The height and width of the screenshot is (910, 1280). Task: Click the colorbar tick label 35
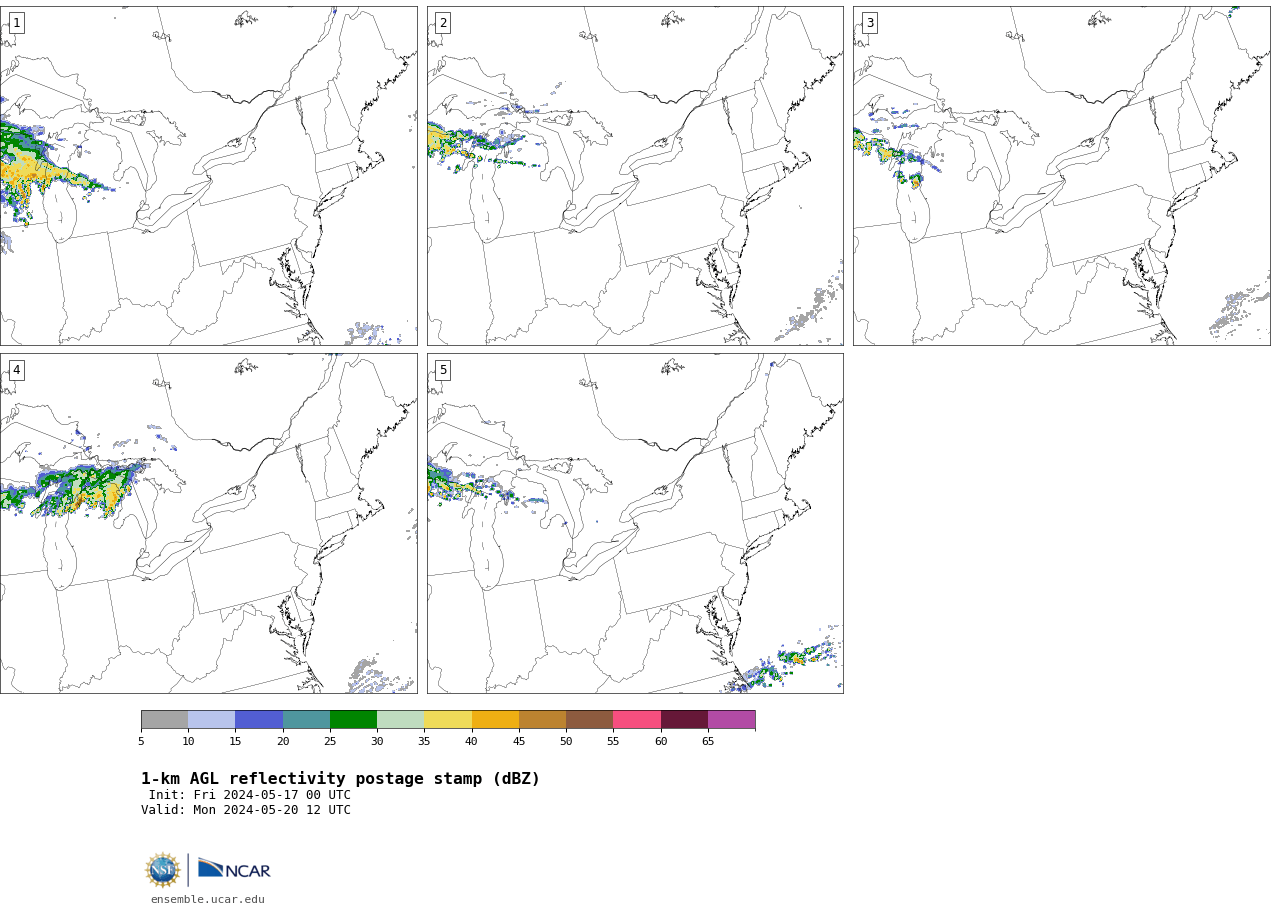424,741
